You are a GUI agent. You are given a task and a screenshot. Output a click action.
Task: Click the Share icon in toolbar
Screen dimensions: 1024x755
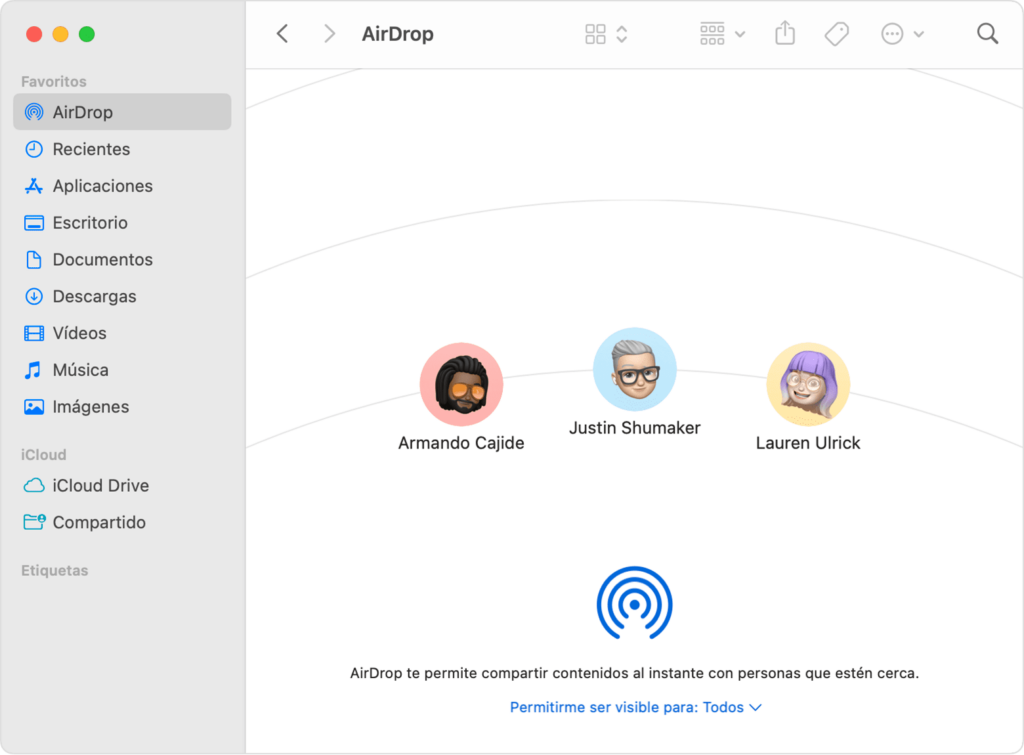[785, 34]
